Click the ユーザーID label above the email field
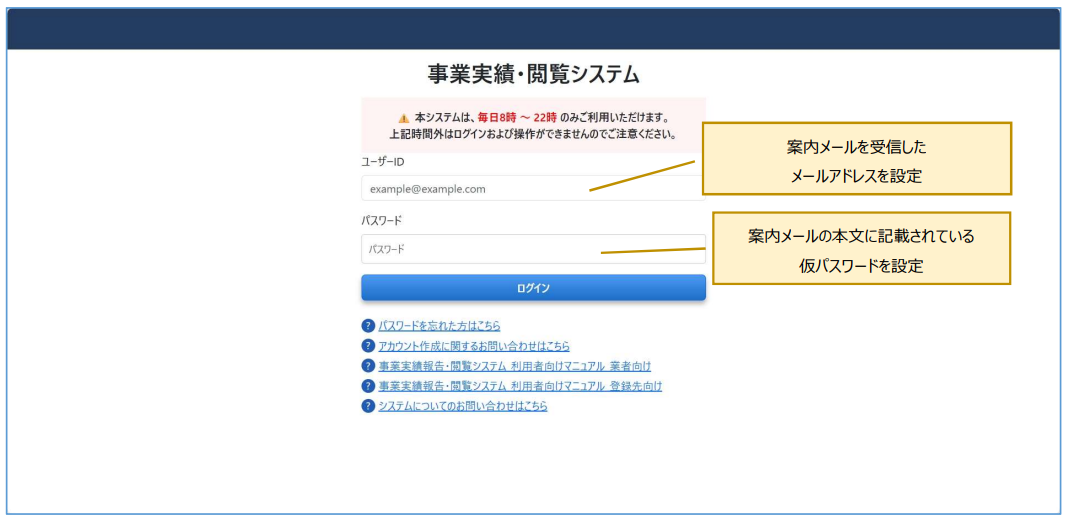This screenshot has height=519, width=1068. pyautogui.click(x=383, y=162)
